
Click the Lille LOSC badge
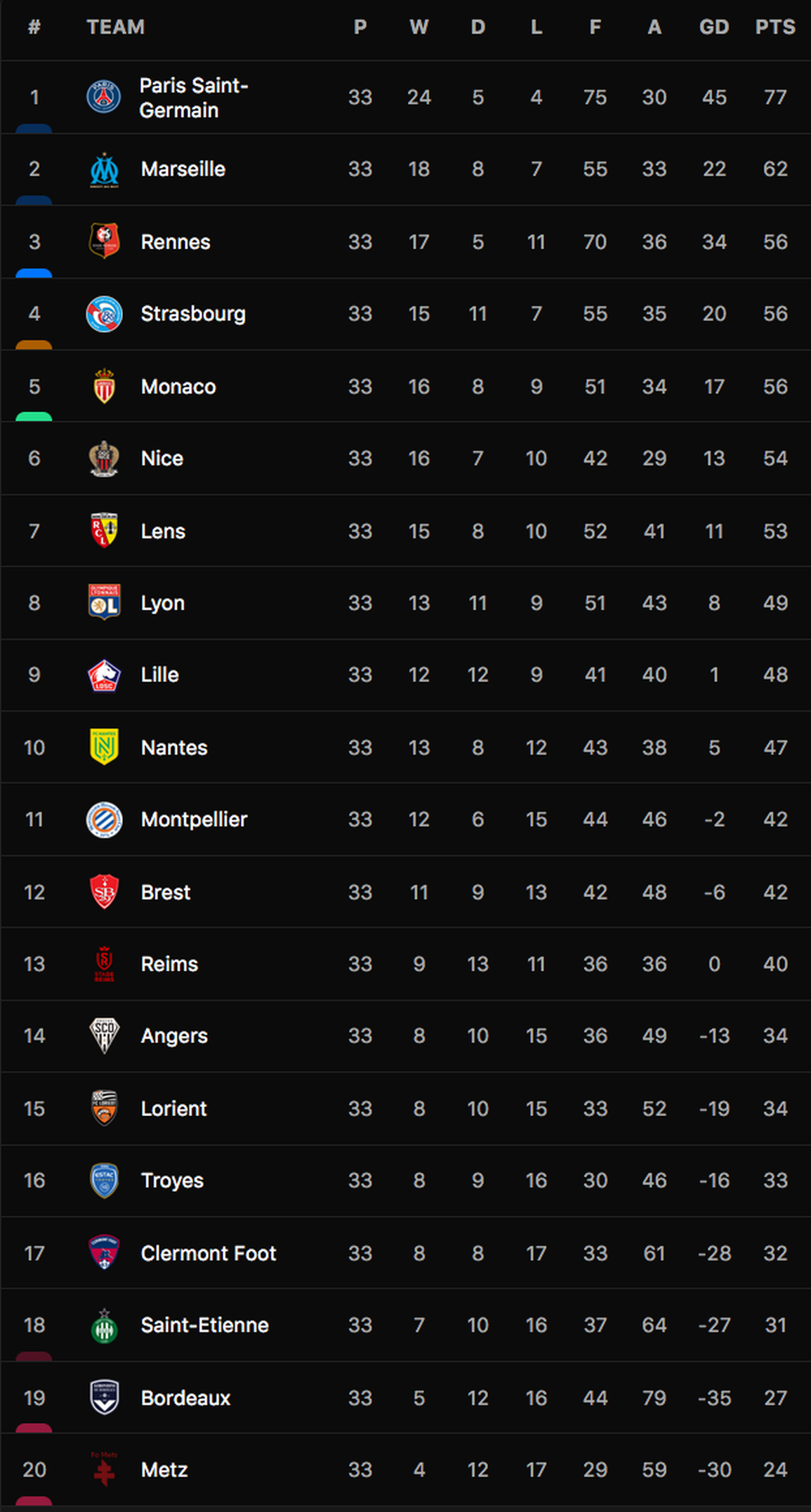pos(104,675)
